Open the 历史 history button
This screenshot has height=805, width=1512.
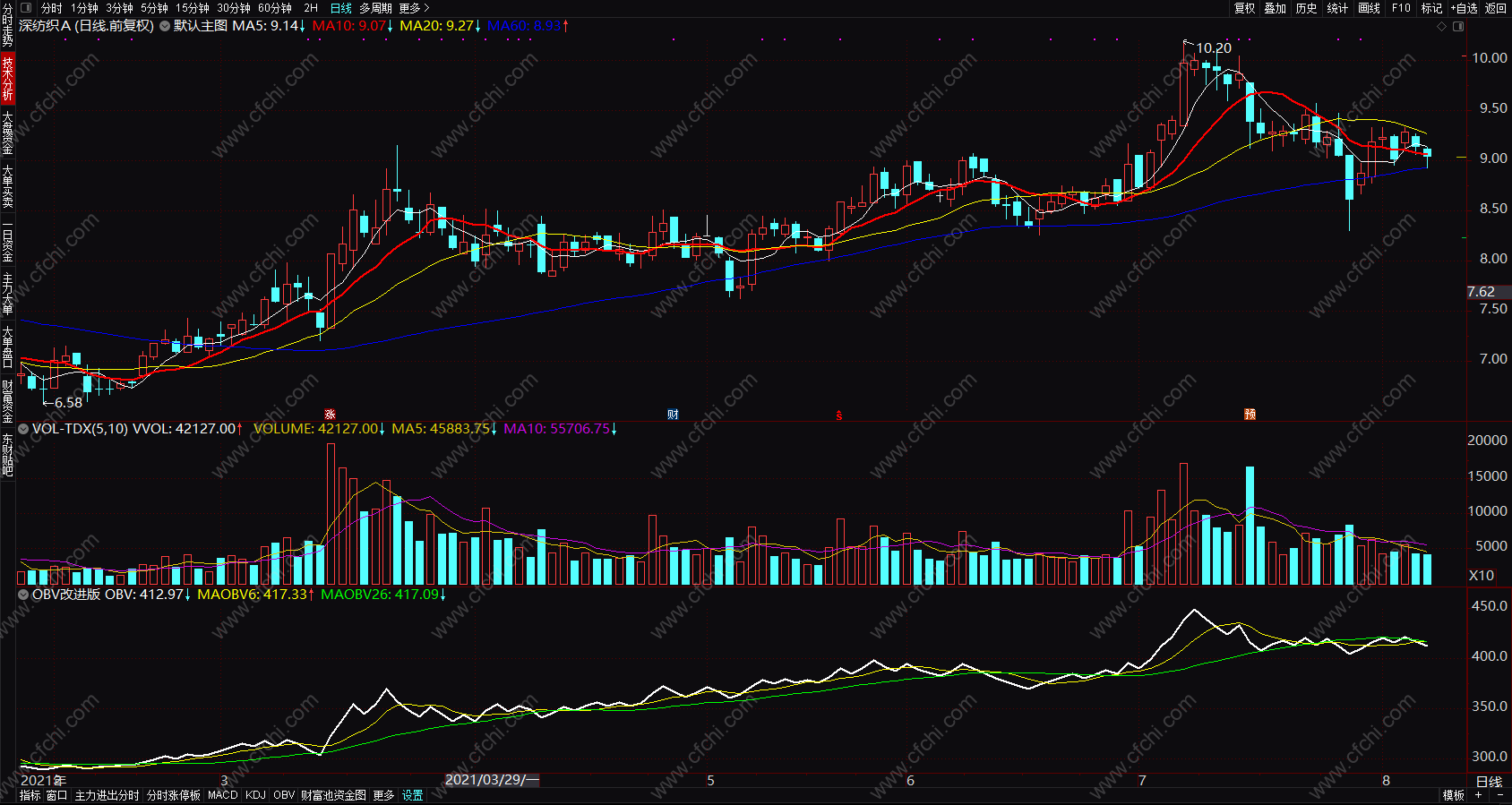click(x=1307, y=8)
